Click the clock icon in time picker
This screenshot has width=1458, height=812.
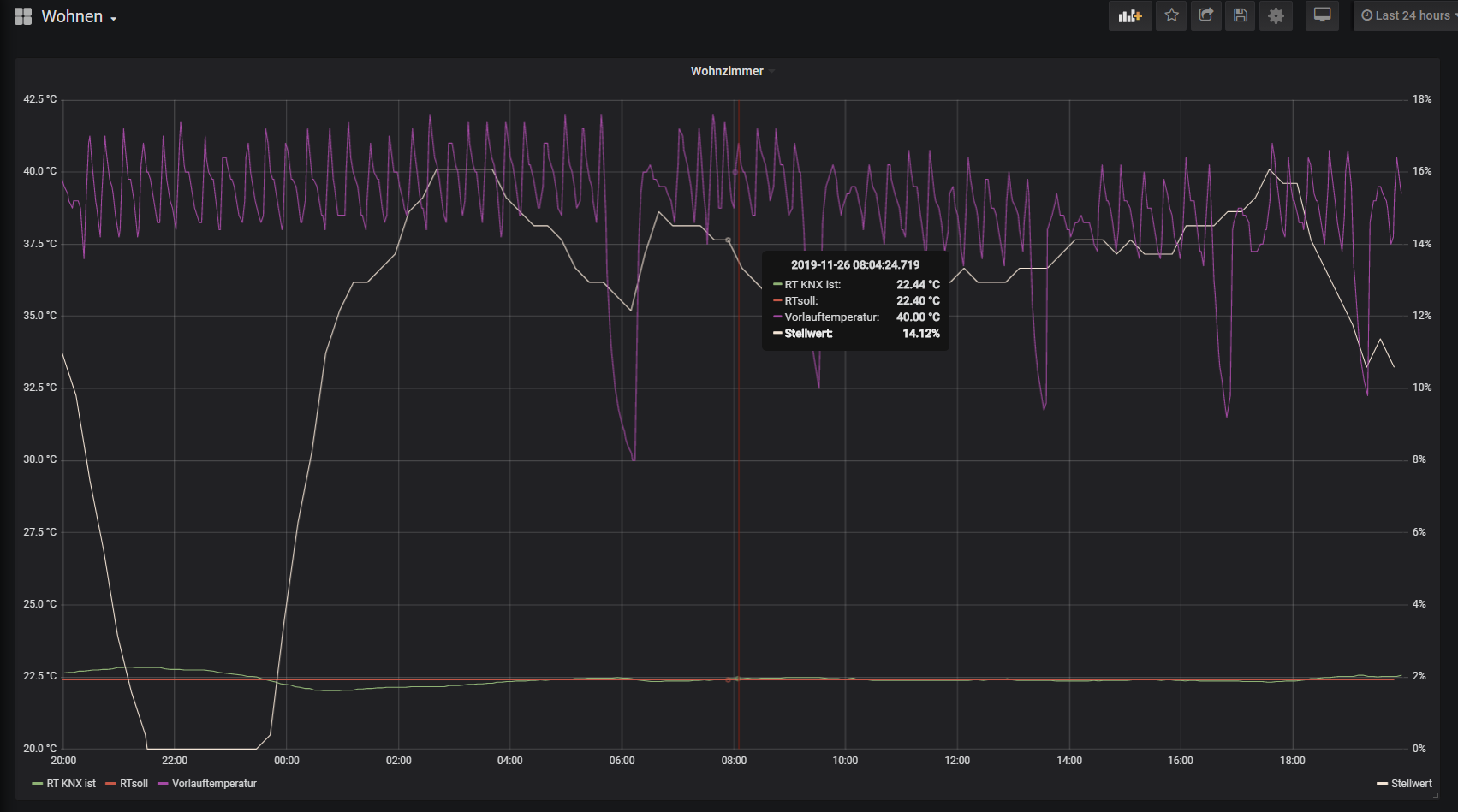tap(1367, 15)
